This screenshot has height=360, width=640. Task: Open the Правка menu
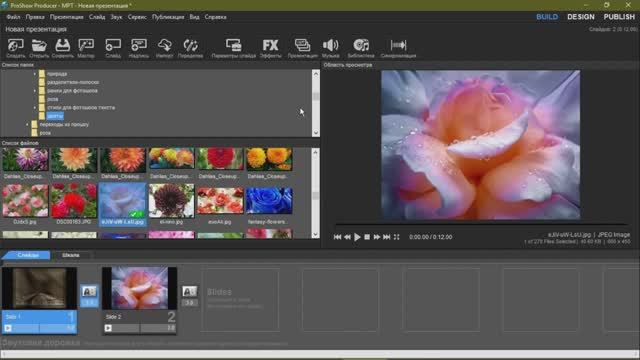tap(35, 17)
